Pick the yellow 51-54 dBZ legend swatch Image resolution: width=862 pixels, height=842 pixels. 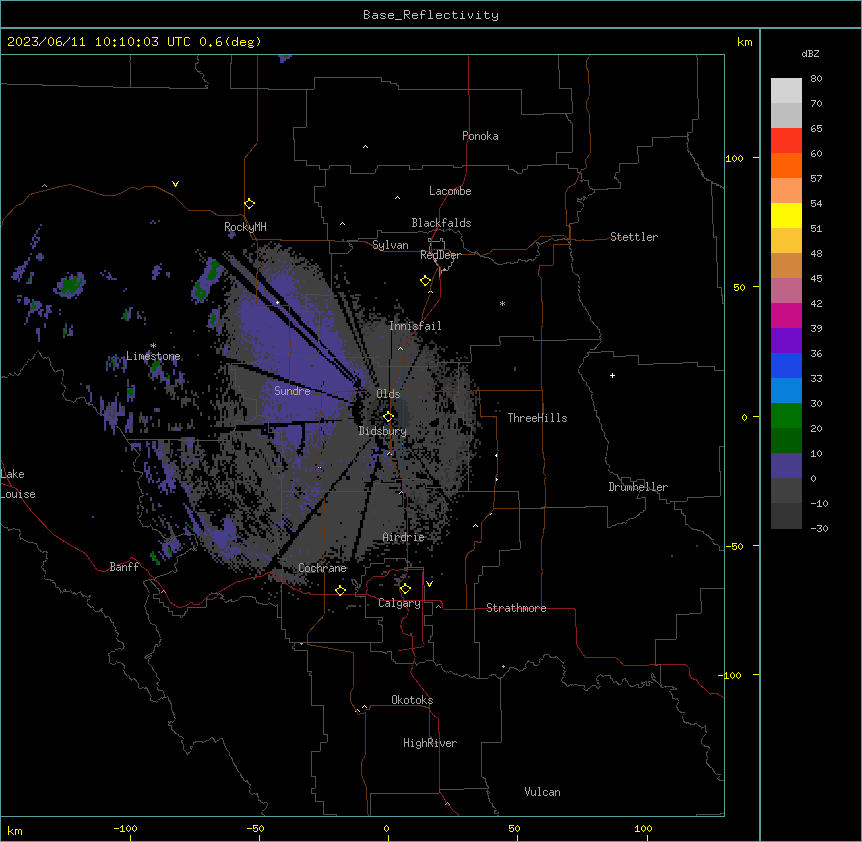tap(786, 215)
